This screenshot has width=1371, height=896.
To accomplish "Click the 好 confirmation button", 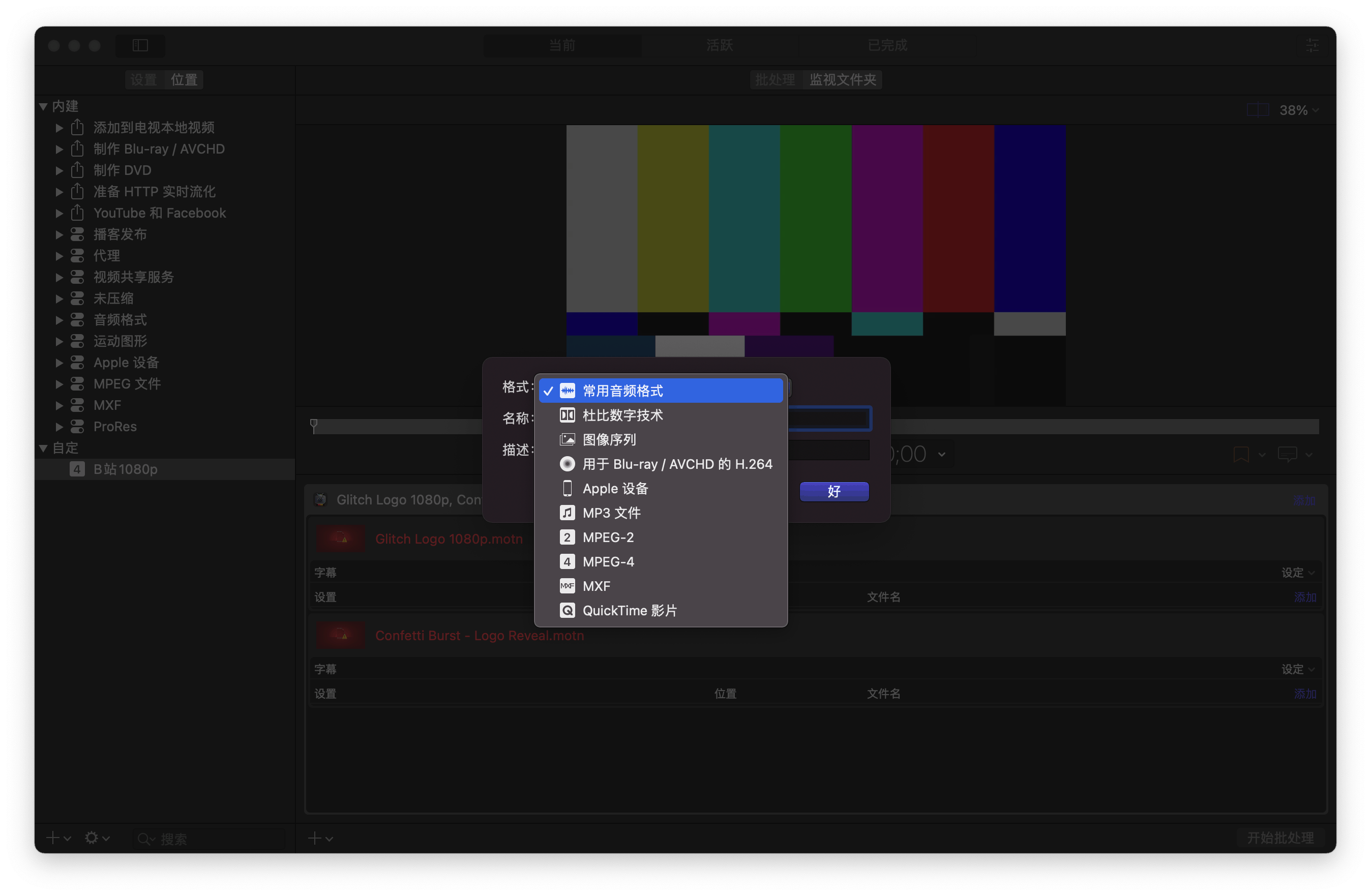I will (x=833, y=492).
